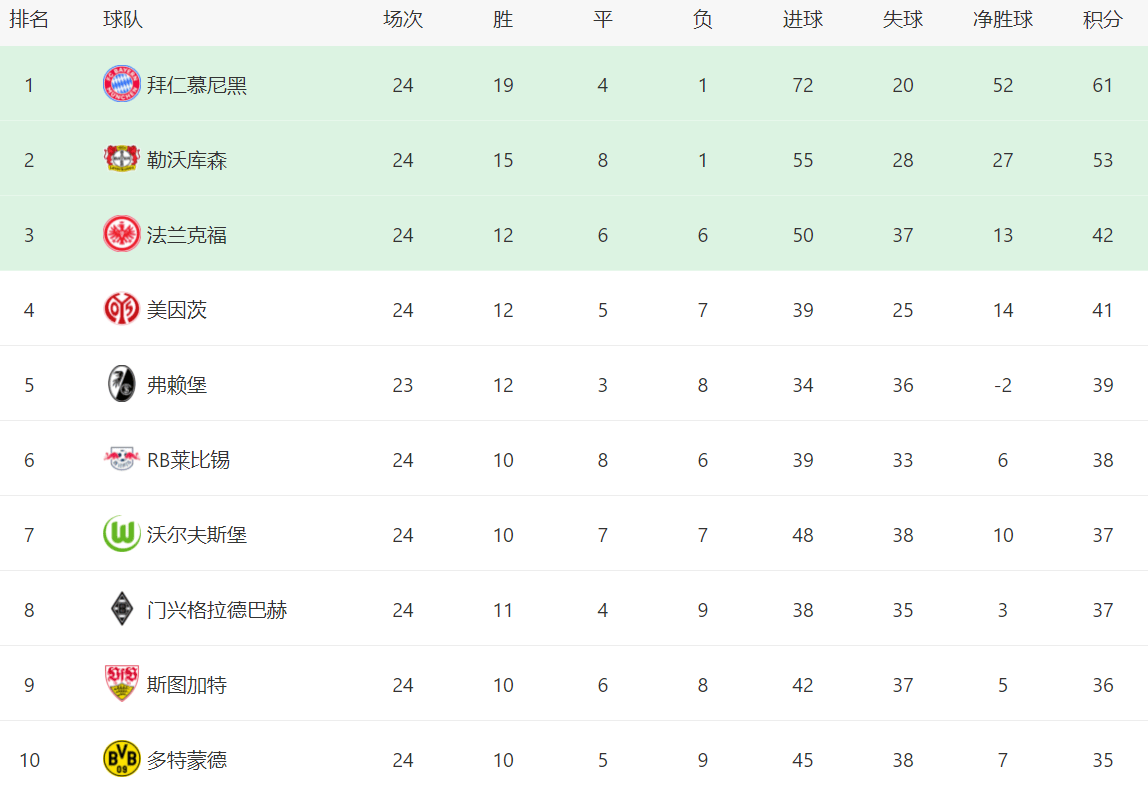Screen dimensions: 1148x789
Task: Select the Wolfsburg green W logo
Action: coord(122,534)
